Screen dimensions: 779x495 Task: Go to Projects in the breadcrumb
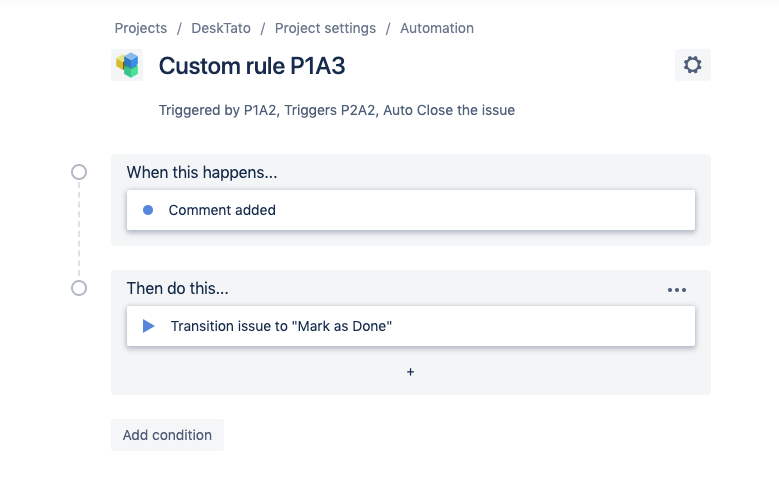pyautogui.click(x=141, y=28)
